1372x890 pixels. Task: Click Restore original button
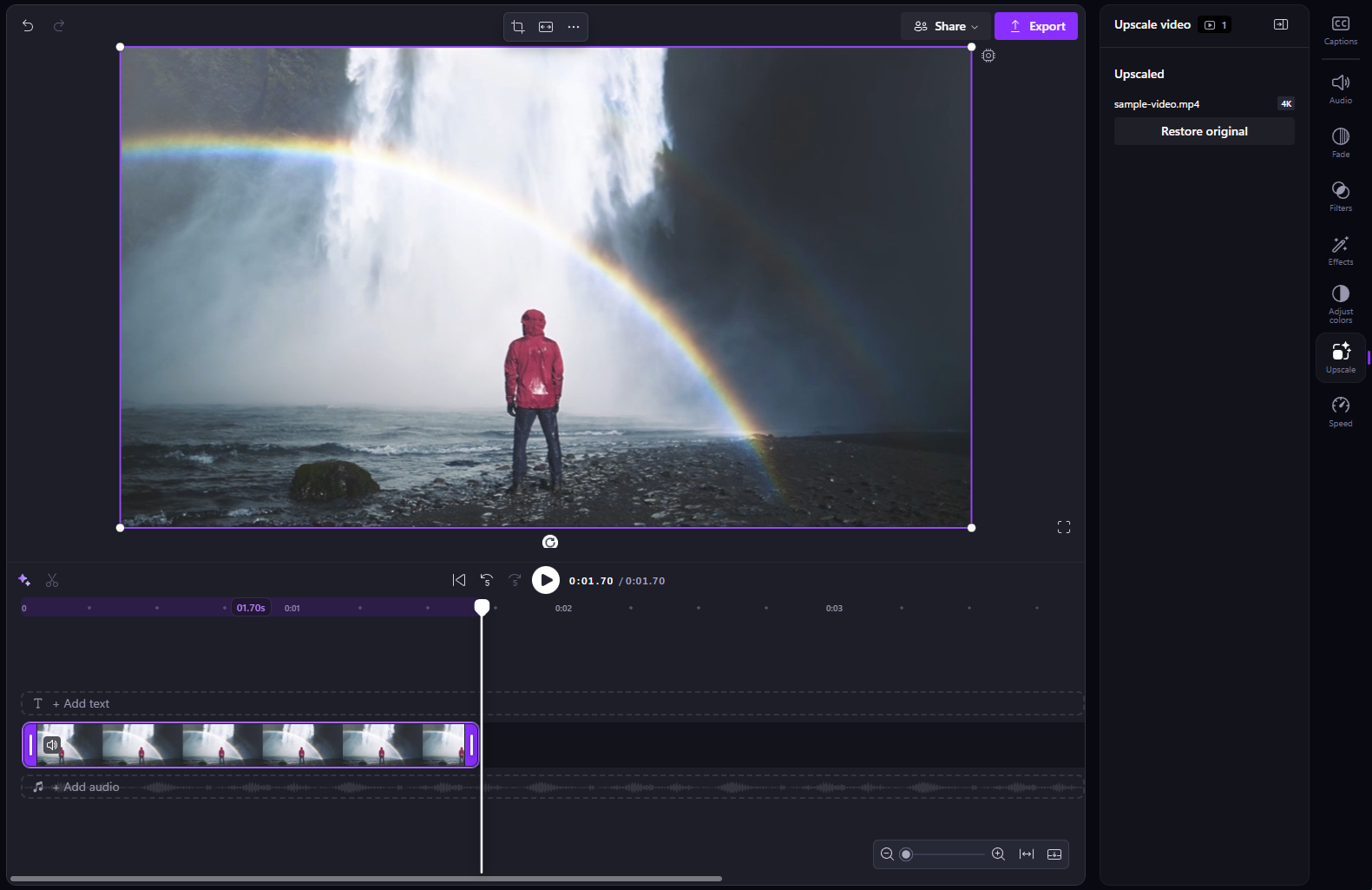[x=1205, y=131]
